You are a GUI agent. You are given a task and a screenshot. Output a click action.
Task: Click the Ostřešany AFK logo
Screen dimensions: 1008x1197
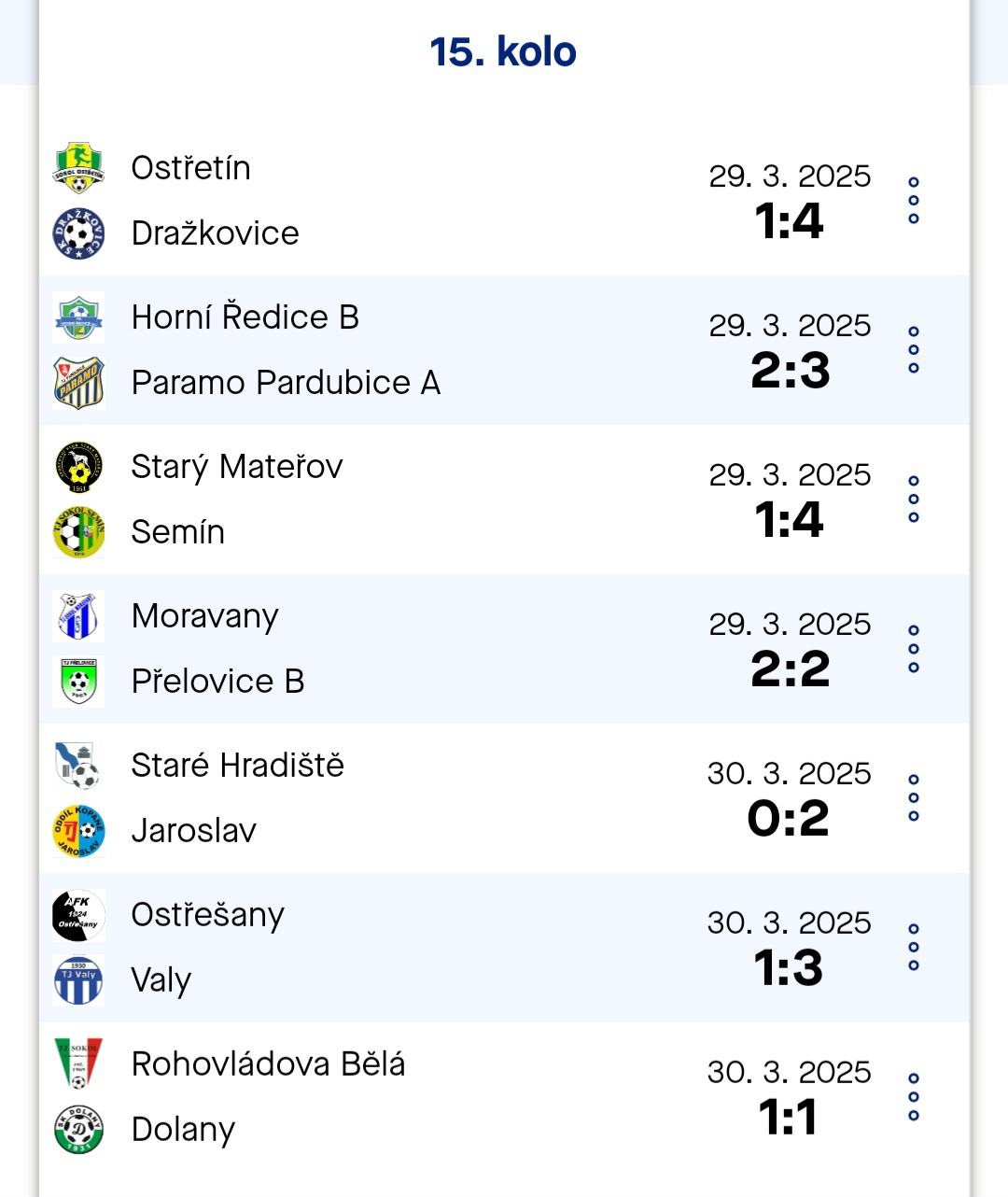click(x=78, y=915)
